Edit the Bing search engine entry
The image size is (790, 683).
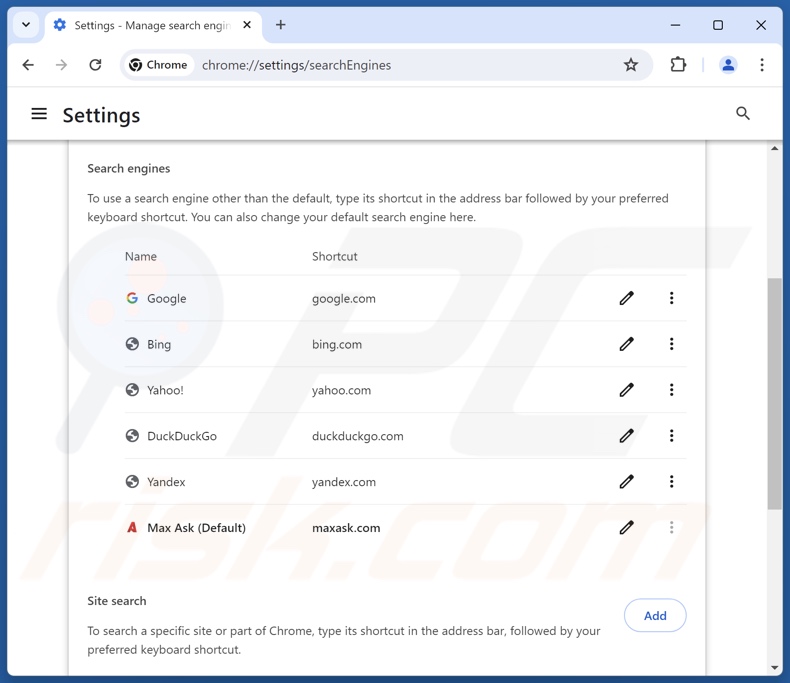(x=626, y=344)
